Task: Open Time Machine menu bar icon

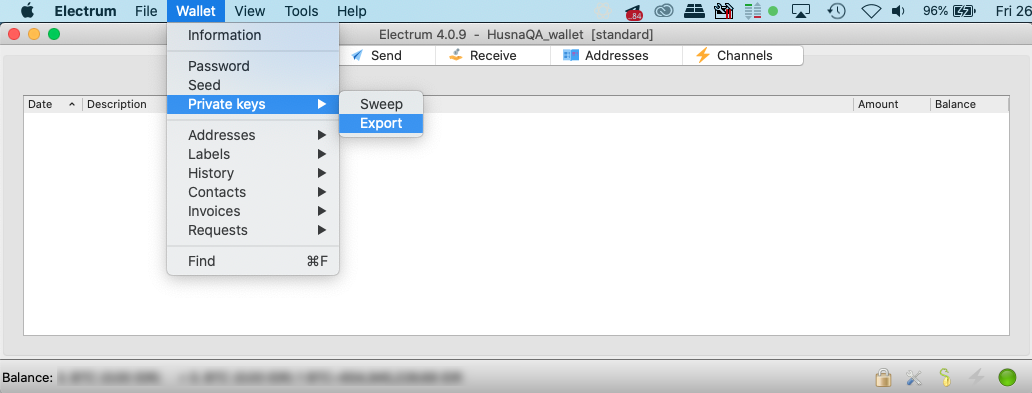Action: click(x=836, y=11)
